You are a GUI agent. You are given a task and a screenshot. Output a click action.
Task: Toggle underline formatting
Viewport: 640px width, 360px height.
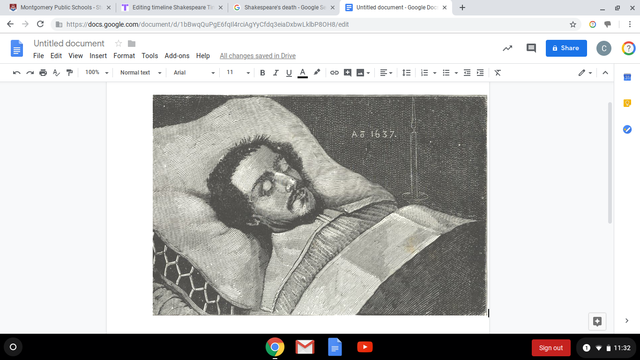[289, 73]
